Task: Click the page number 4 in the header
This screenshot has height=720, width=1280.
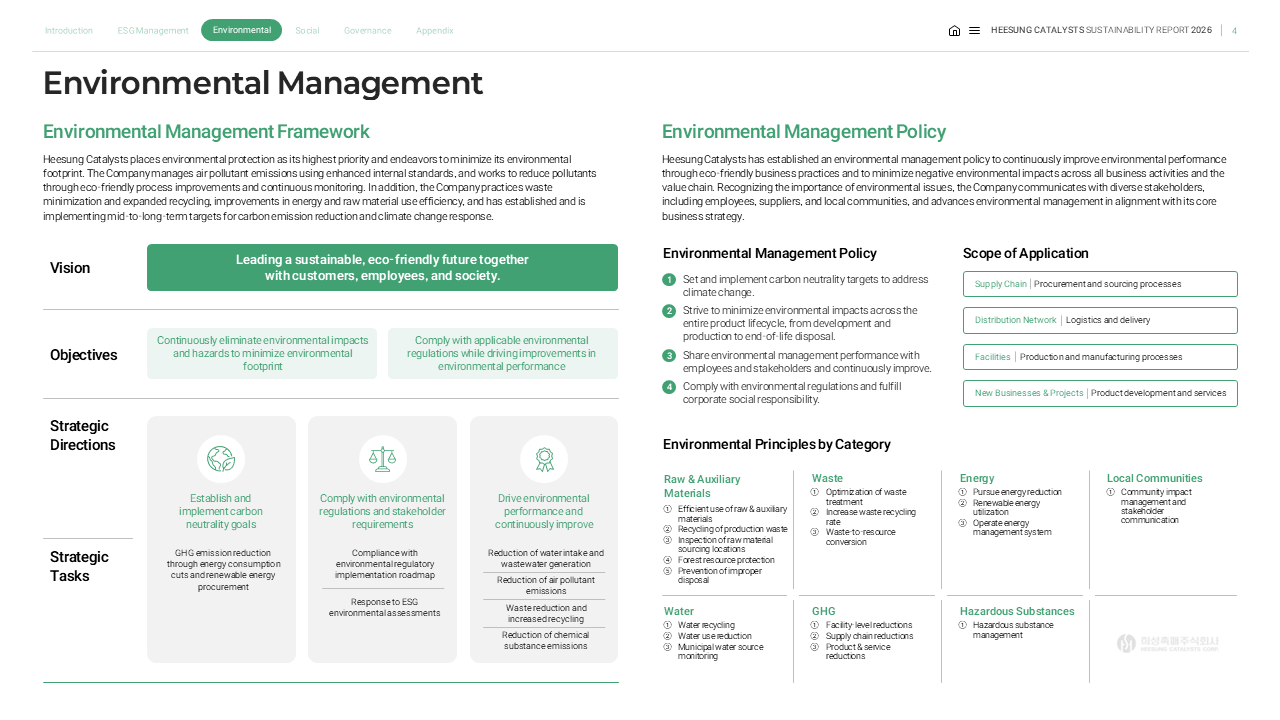Action: coord(1234,31)
